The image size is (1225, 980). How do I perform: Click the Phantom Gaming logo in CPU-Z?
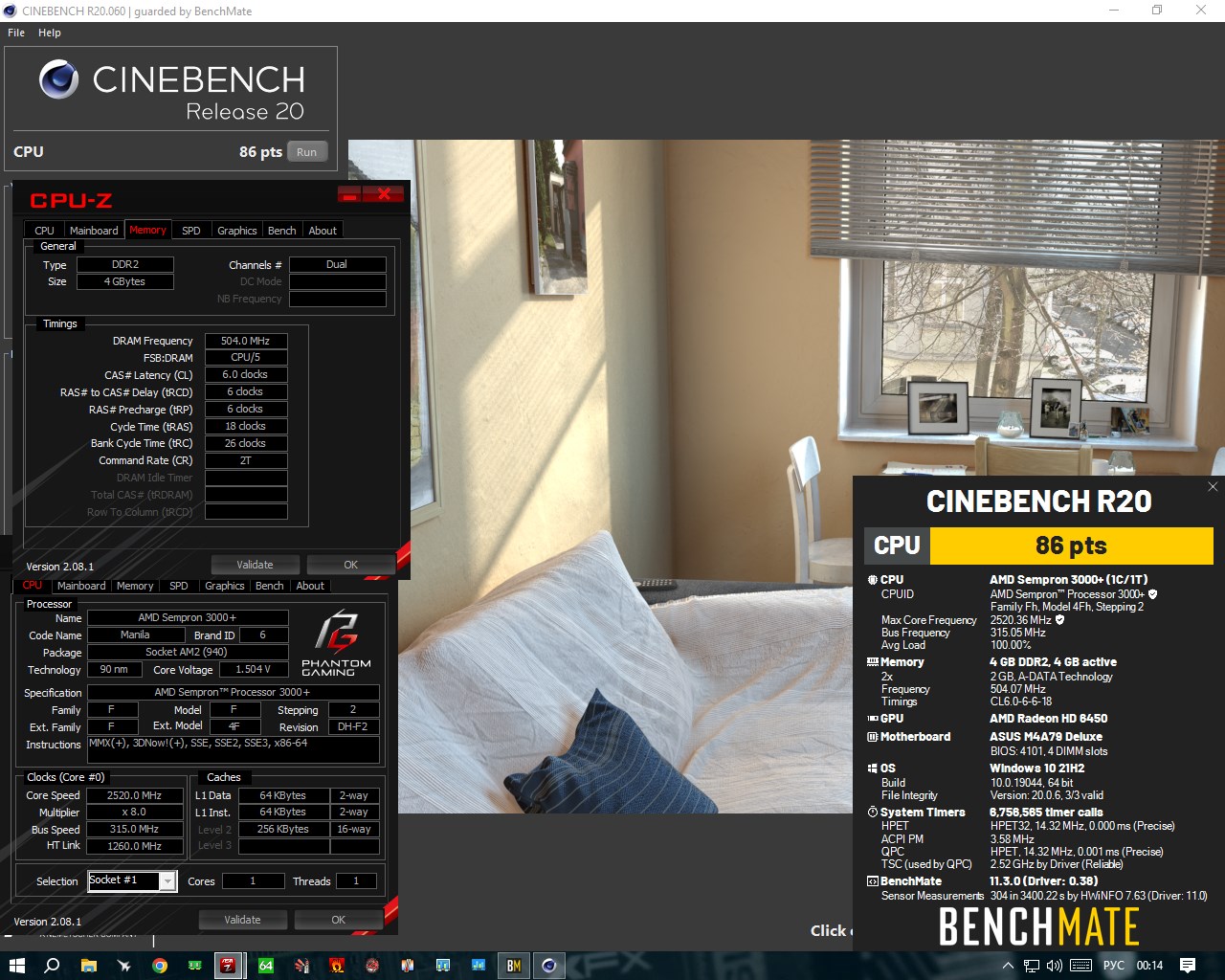336,643
